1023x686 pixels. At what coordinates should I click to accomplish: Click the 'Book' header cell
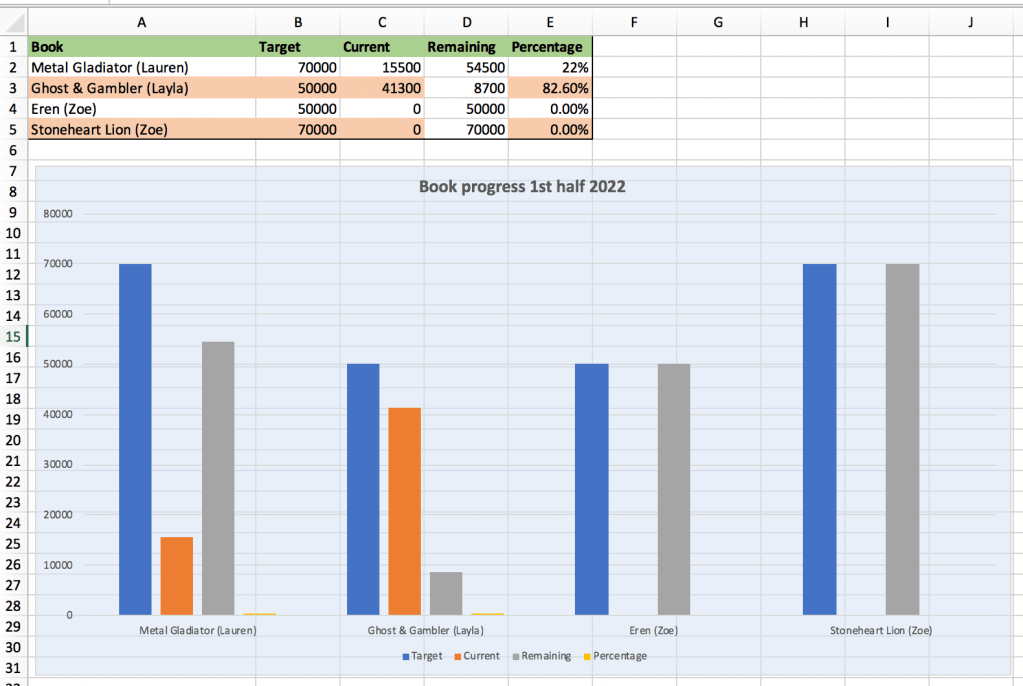(141, 46)
